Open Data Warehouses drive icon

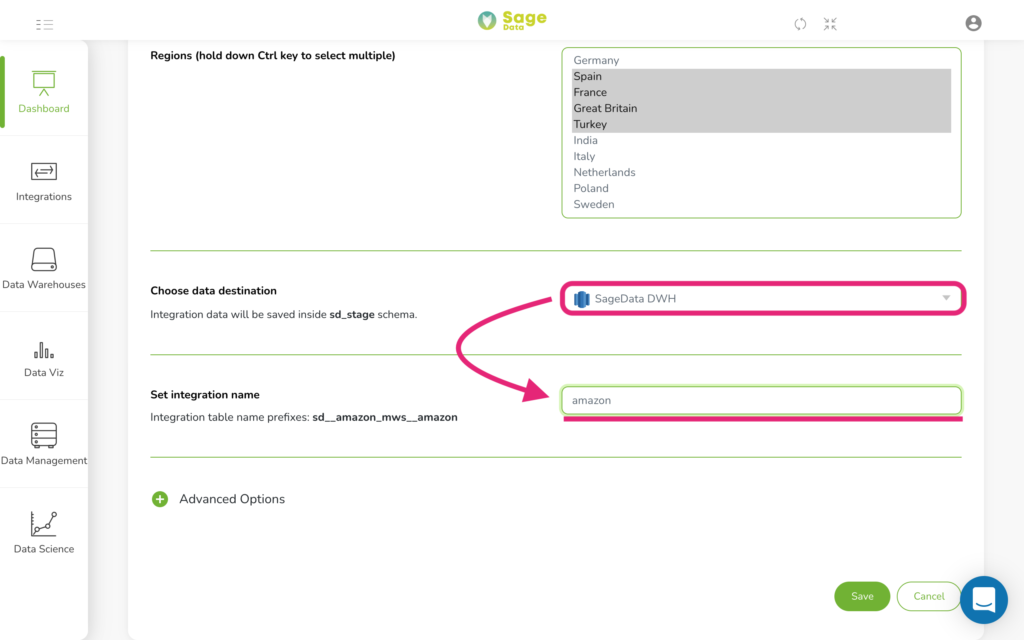tap(44, 259)
